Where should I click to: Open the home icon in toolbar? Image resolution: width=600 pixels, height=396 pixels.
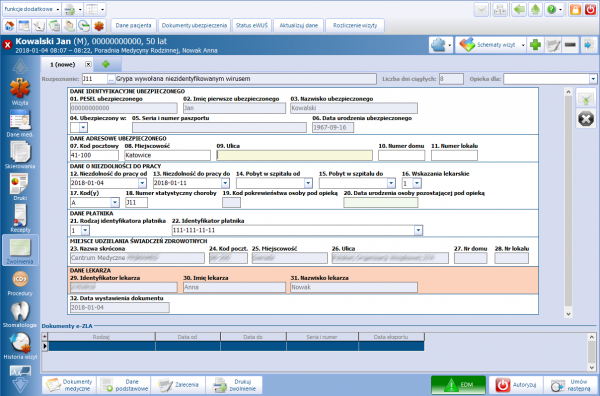click(x=10, y=26)
